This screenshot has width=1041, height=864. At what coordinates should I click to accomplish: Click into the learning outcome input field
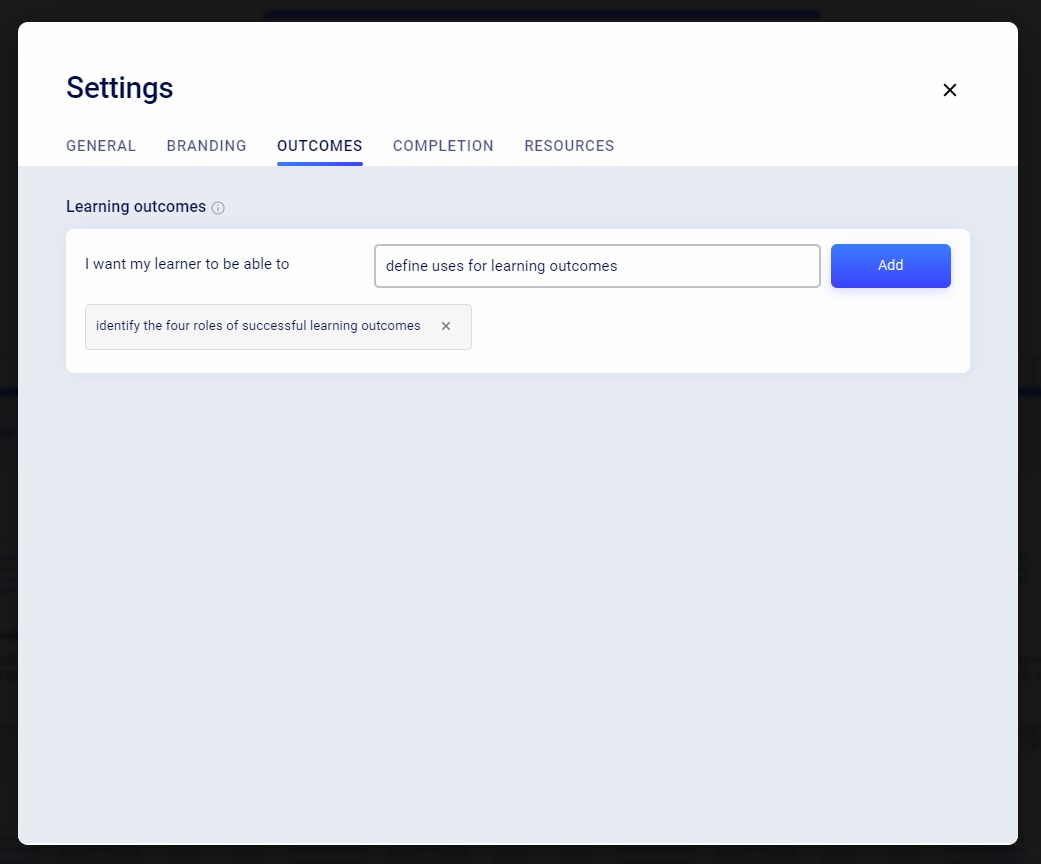[x=597, y=266]
